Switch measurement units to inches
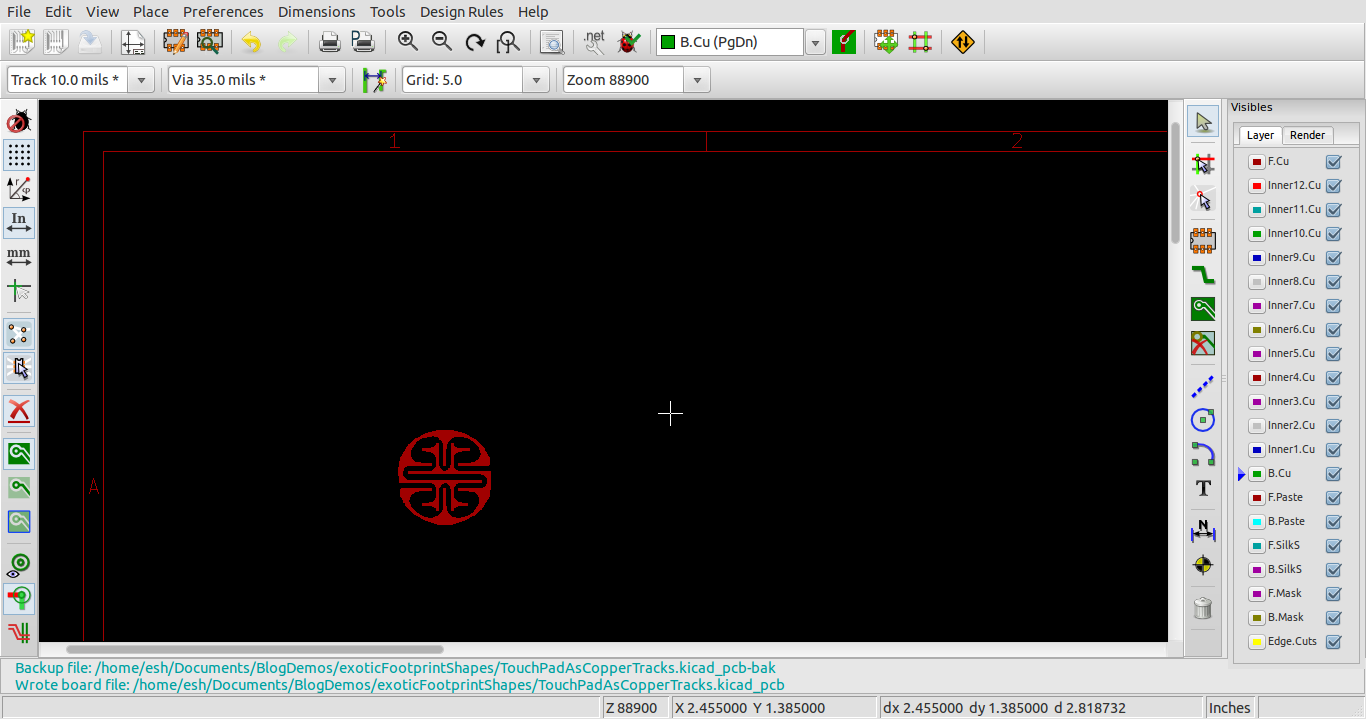 tap(18, 224)
